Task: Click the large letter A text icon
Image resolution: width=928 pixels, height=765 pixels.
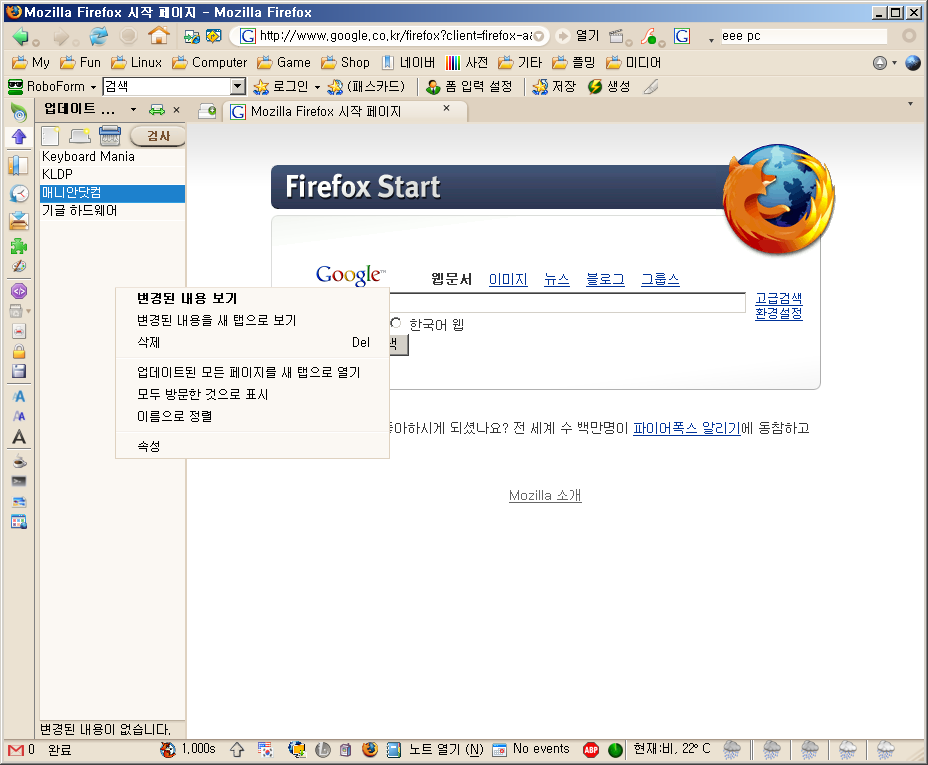Action: (19, 437)
